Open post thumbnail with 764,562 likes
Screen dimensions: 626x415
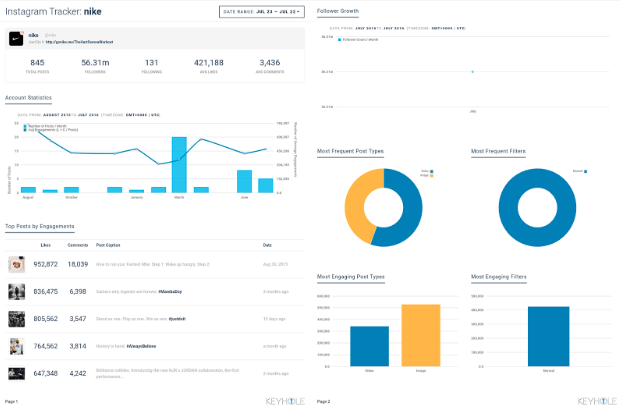[17, 346]
